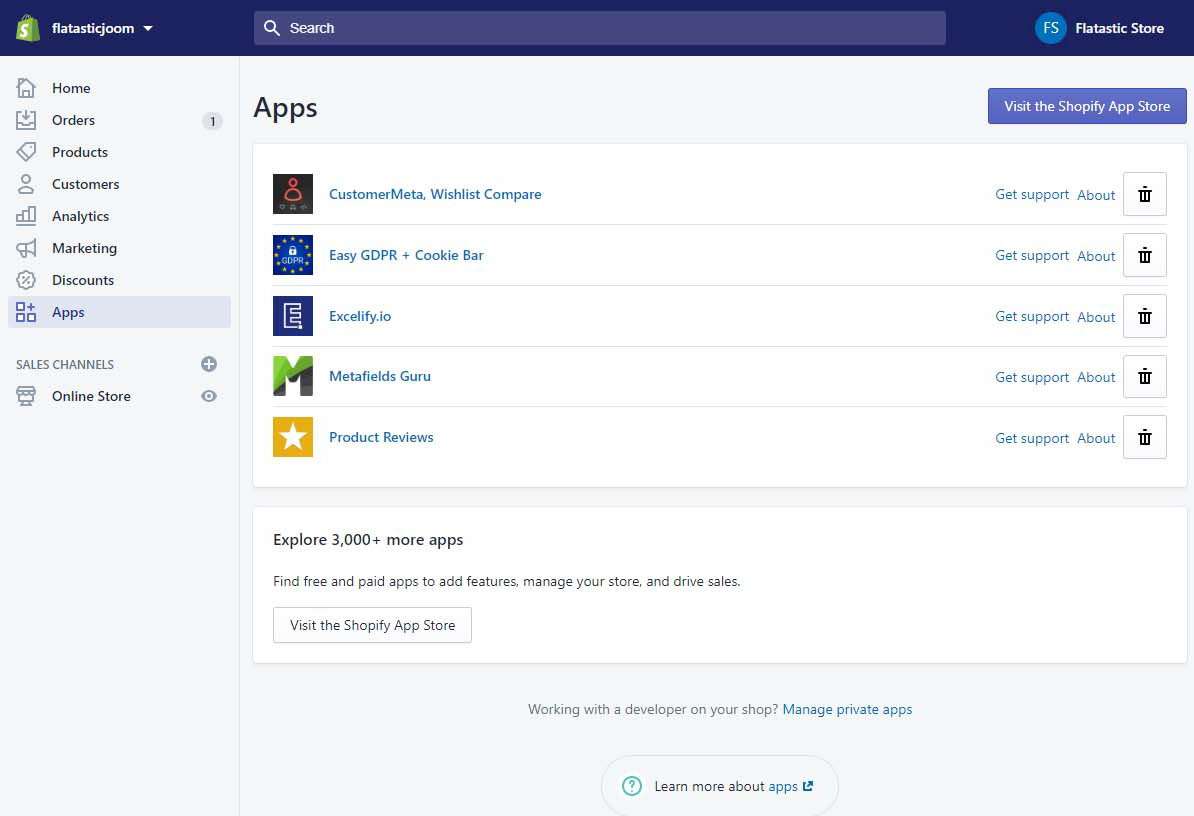Click trash icon for Excelify.io
The height and width of the screenshot is (816, 1194).
(x=1144, y=316)
